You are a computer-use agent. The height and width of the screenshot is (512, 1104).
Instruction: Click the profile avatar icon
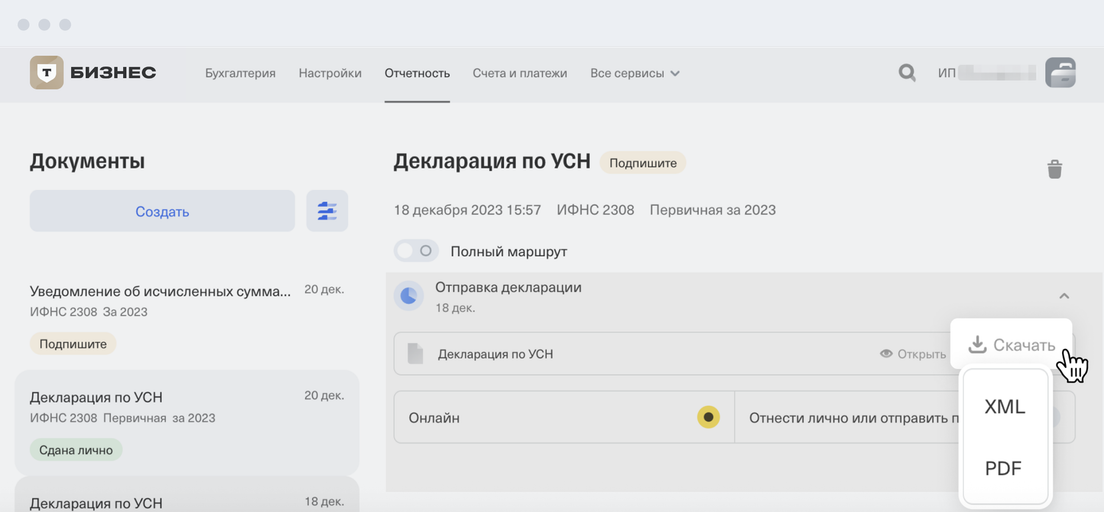pyautogui.click(x=1060, y=73)
